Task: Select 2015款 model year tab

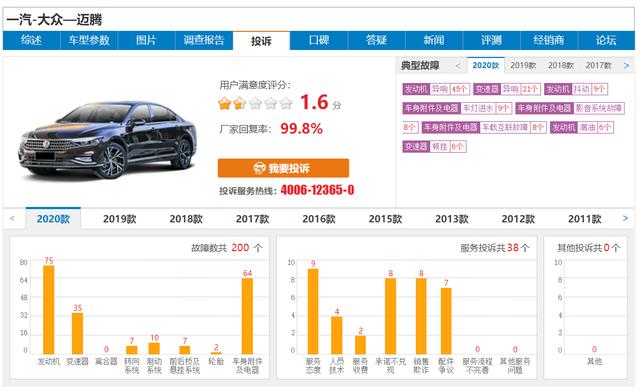Action: (385, 219)
